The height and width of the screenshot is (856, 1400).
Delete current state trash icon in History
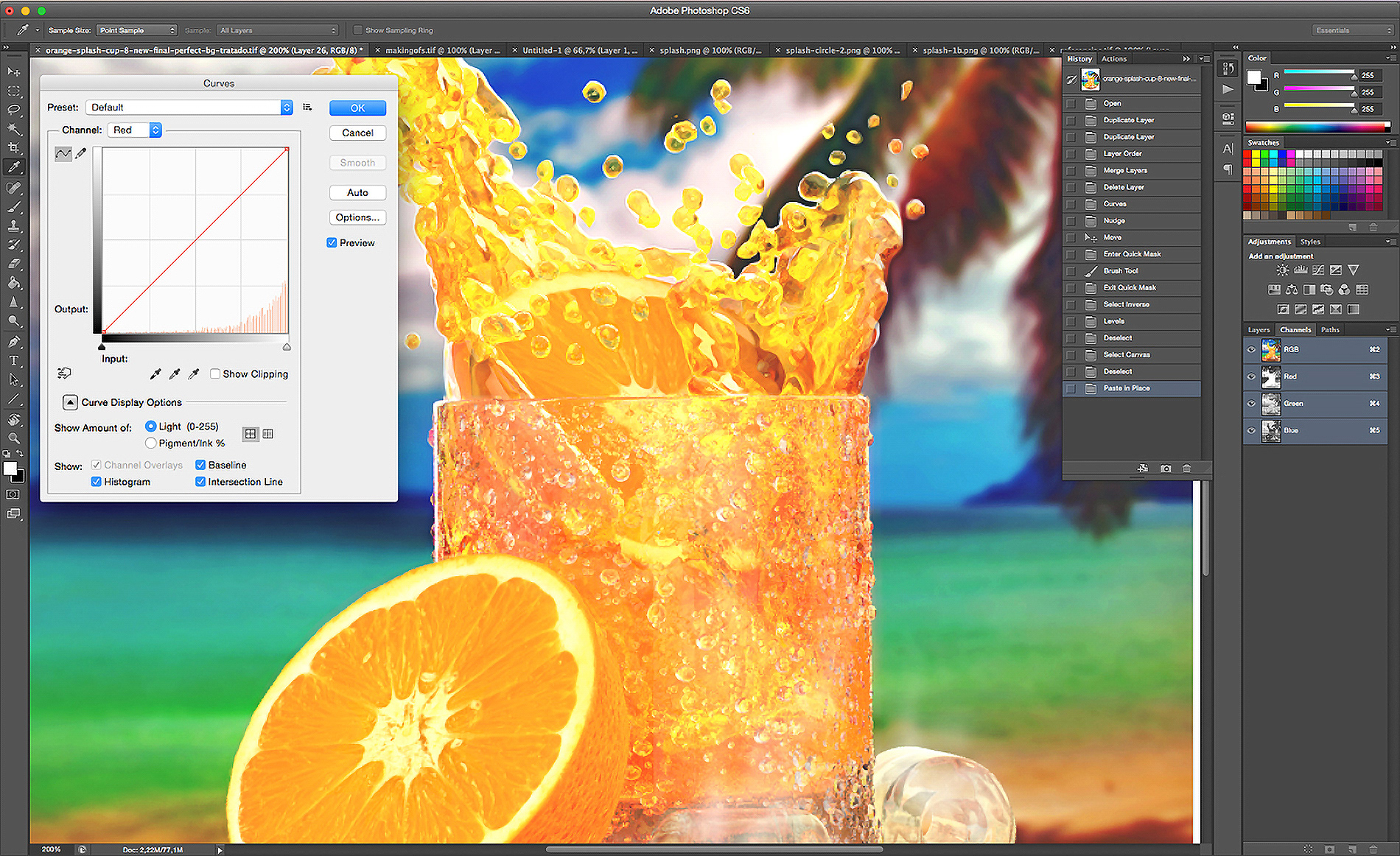(x=1186, y=469)
